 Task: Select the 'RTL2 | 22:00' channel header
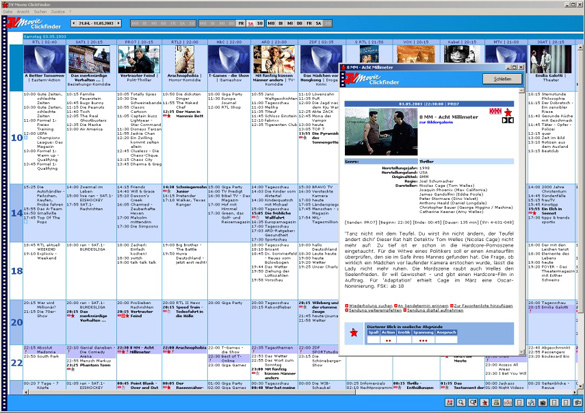[184, 42]
